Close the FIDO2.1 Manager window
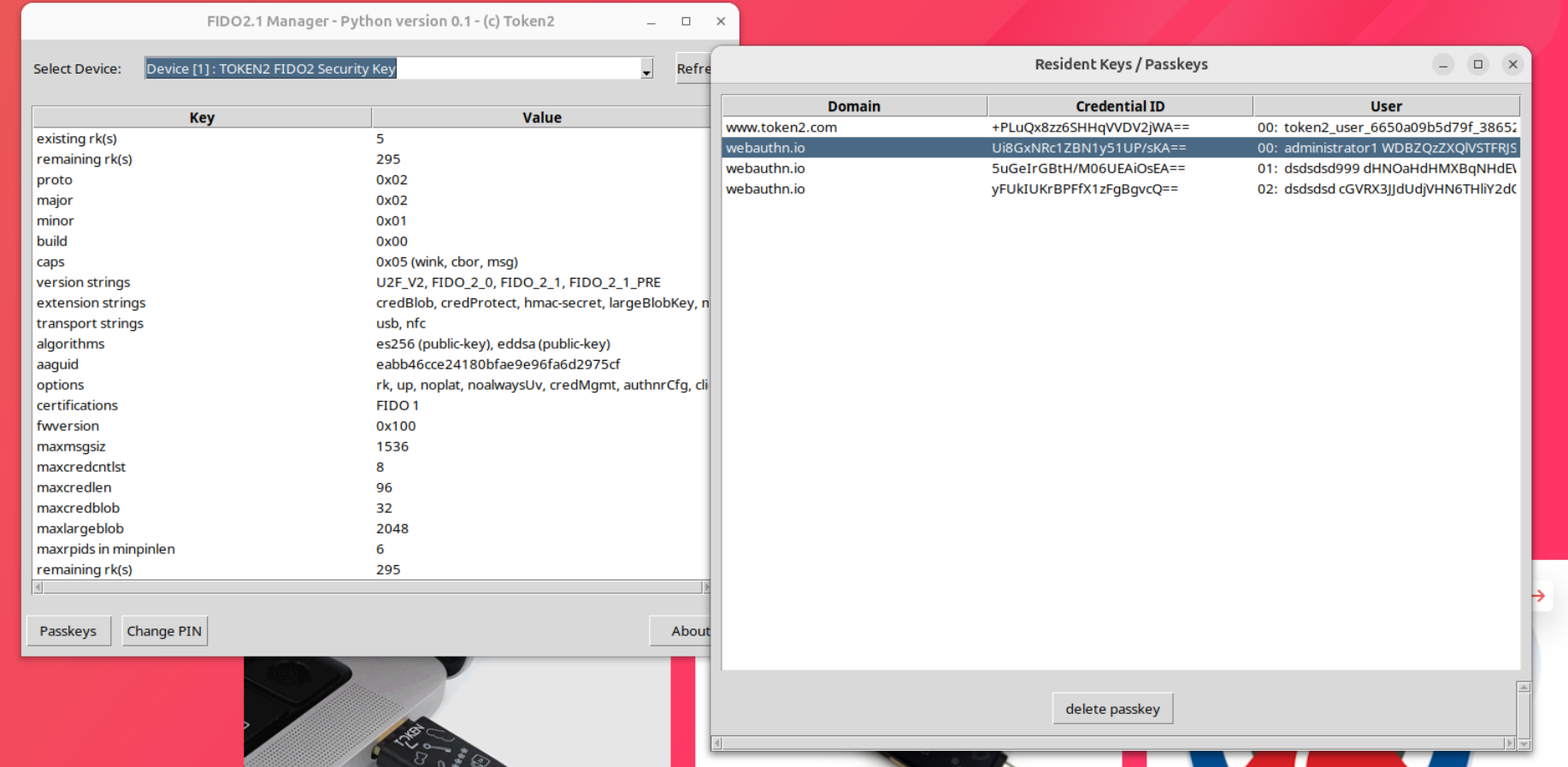The height and width of the screenshot is (767, 1568). [x=721, y=22]
